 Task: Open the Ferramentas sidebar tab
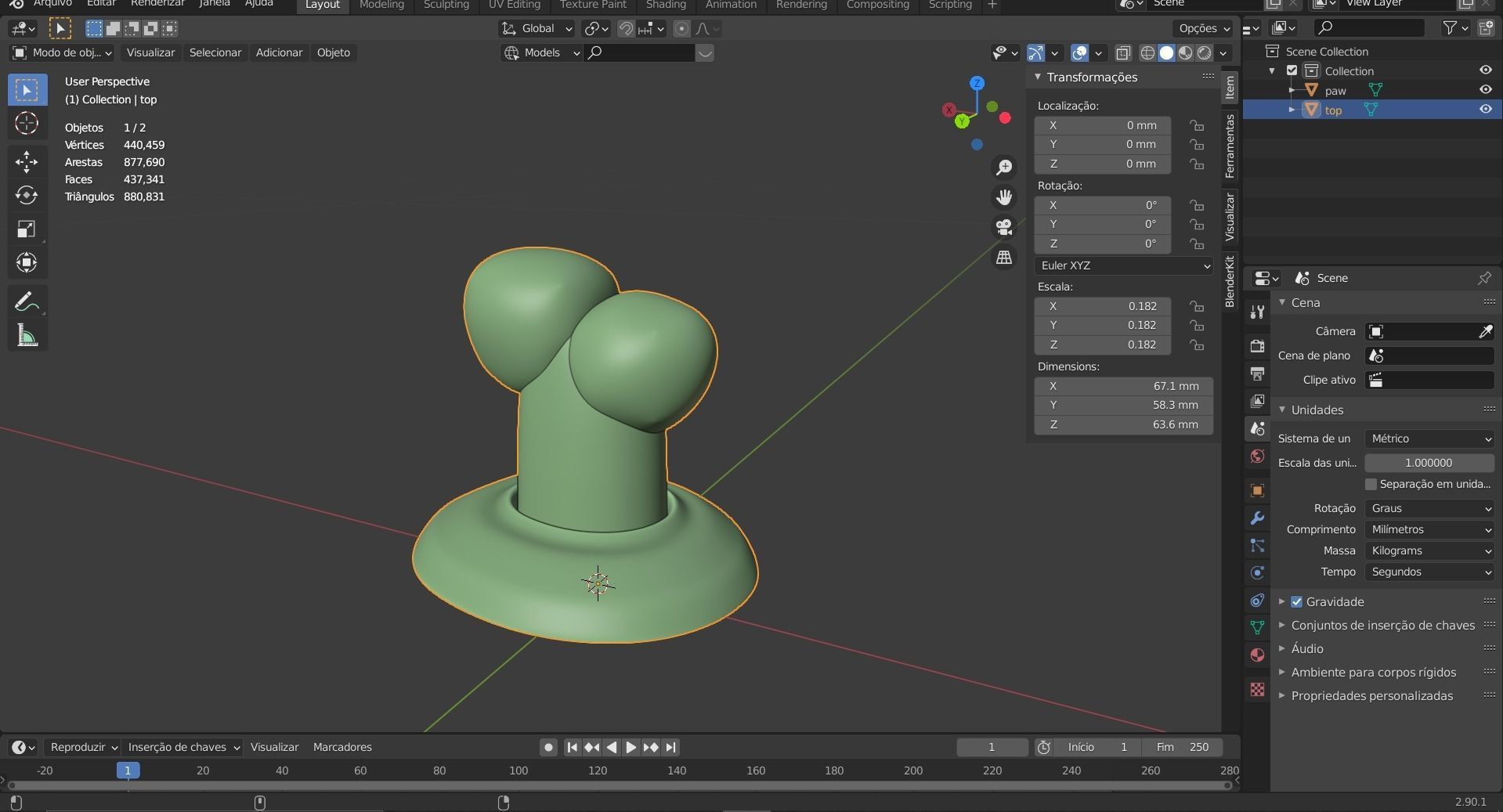[x=1230, y=146]
